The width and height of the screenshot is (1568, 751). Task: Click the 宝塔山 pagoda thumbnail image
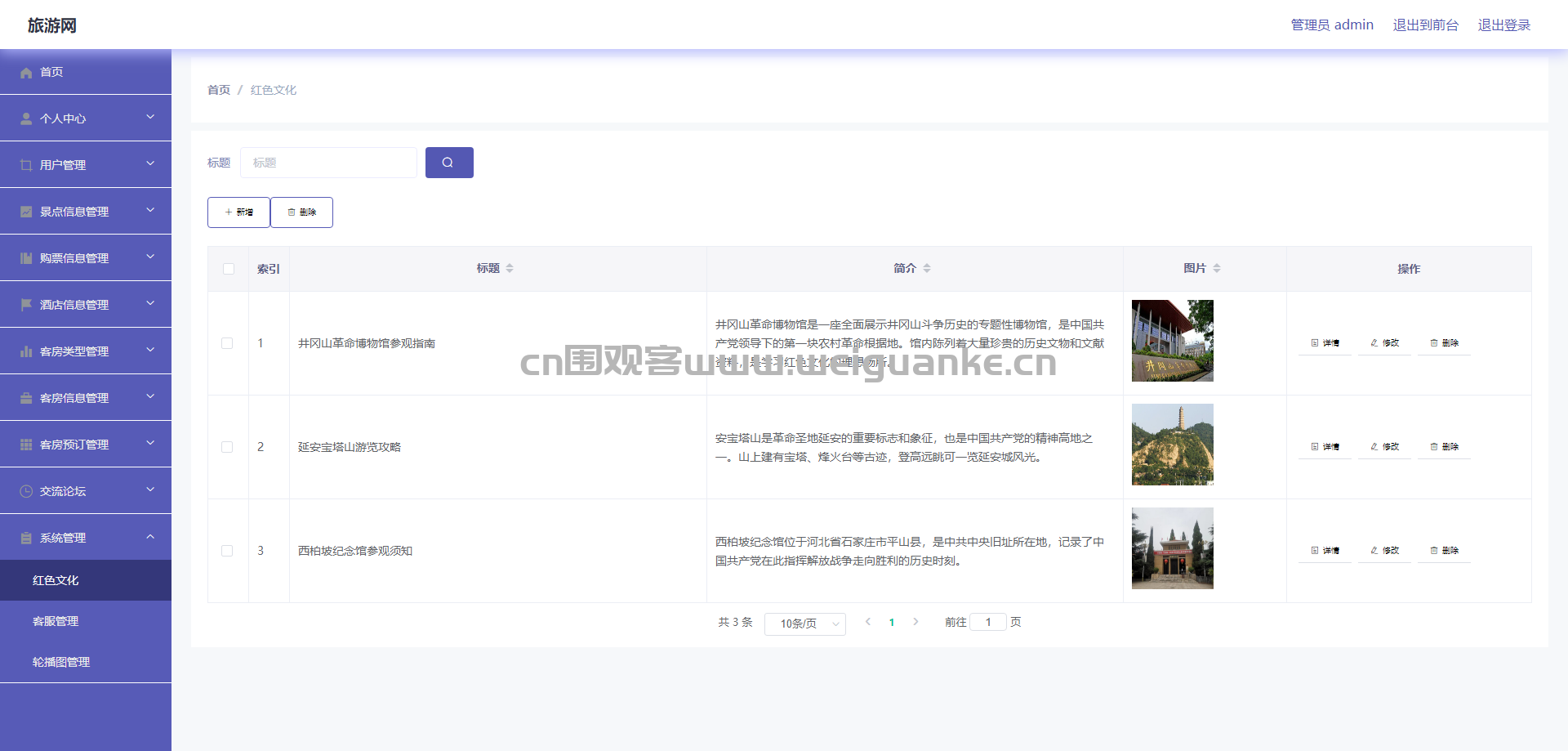pyautogui.click(x=1173, y=445)
